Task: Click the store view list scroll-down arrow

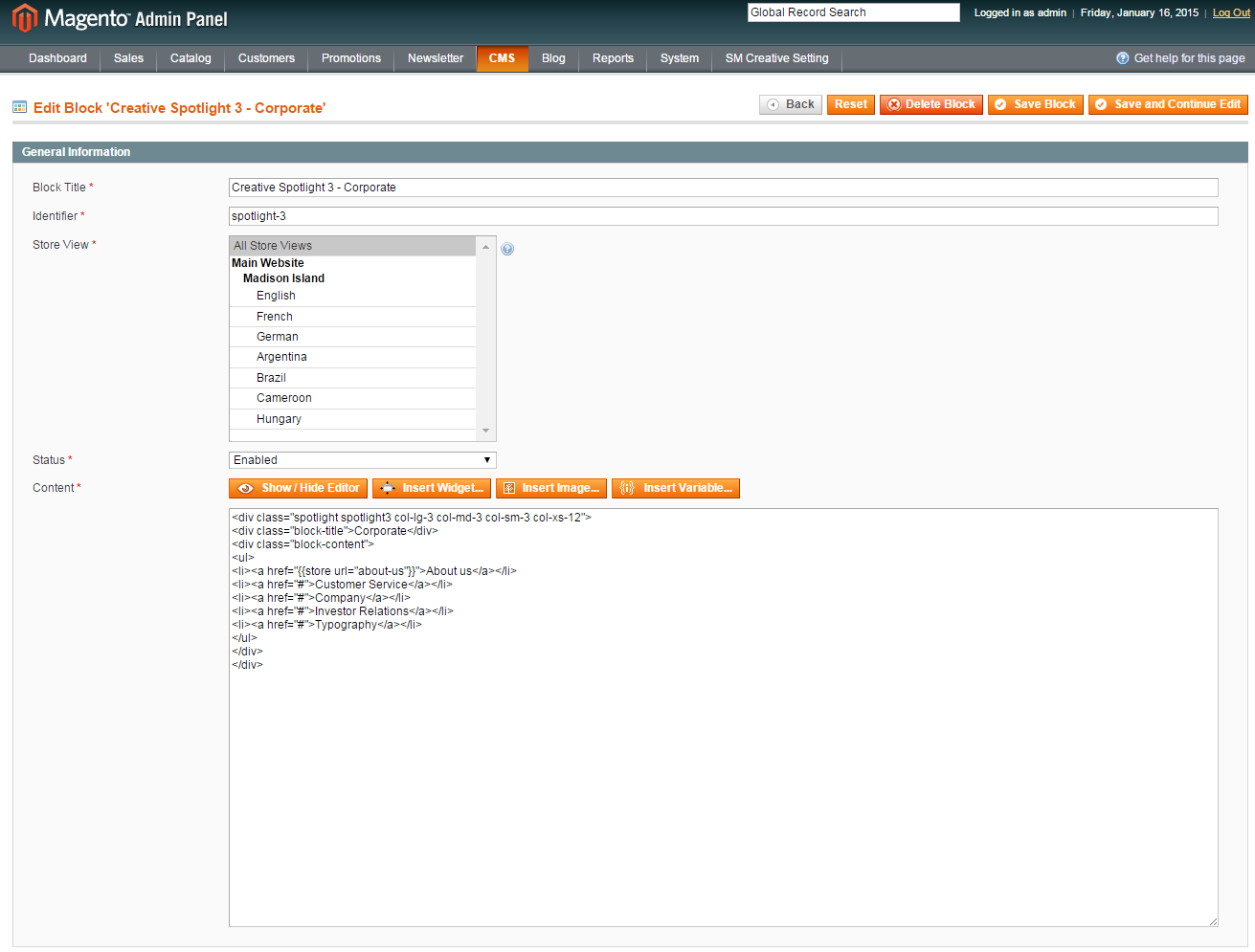Action: tap(486, 432)
